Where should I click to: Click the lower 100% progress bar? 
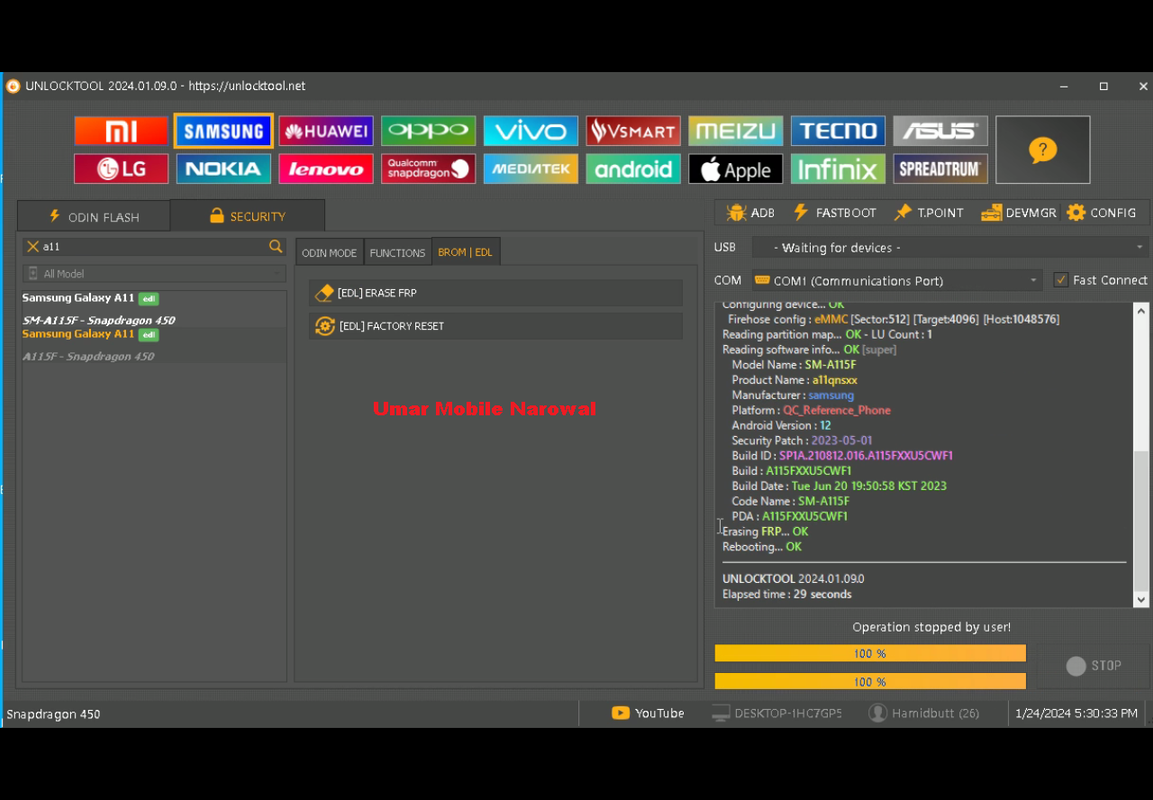click(870, 682)
